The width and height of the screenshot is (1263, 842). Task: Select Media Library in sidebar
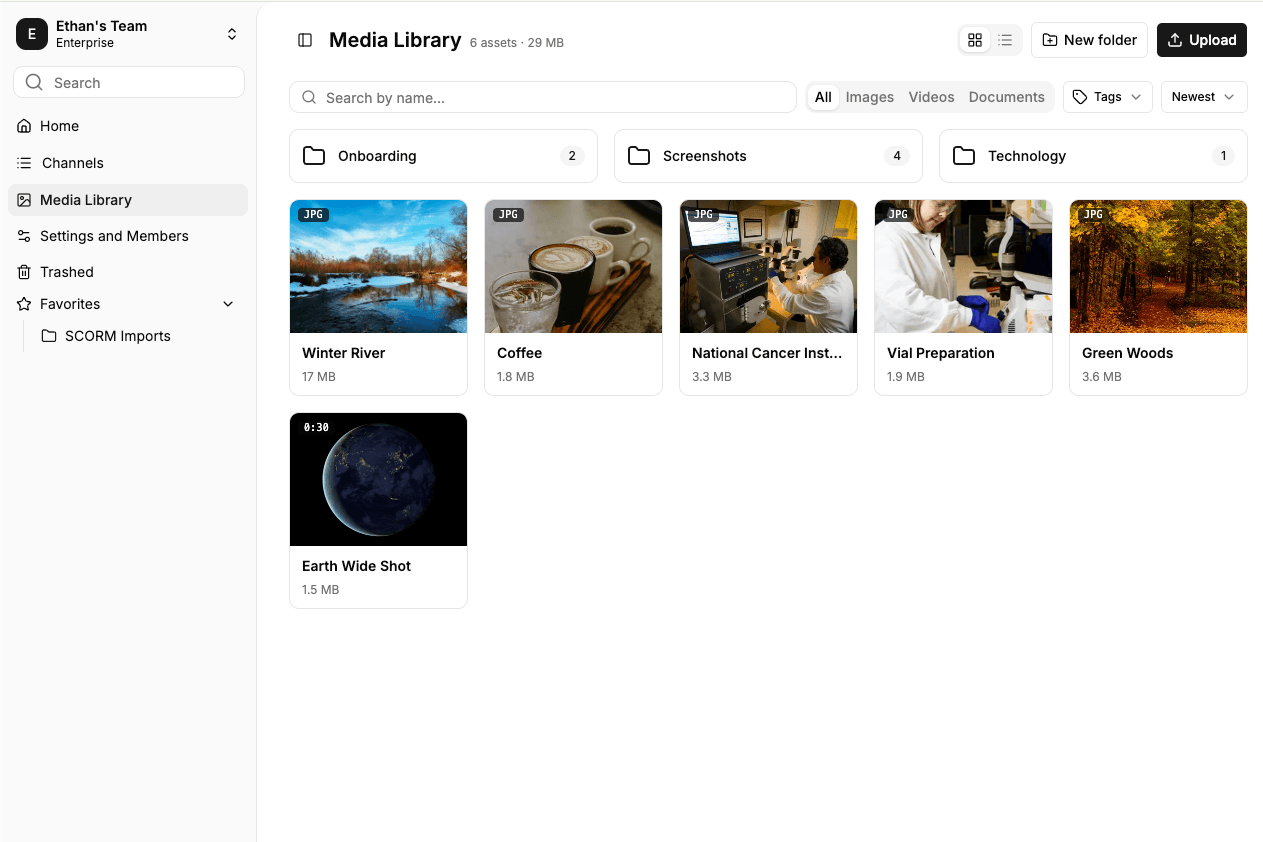click(x=128, y=200)
